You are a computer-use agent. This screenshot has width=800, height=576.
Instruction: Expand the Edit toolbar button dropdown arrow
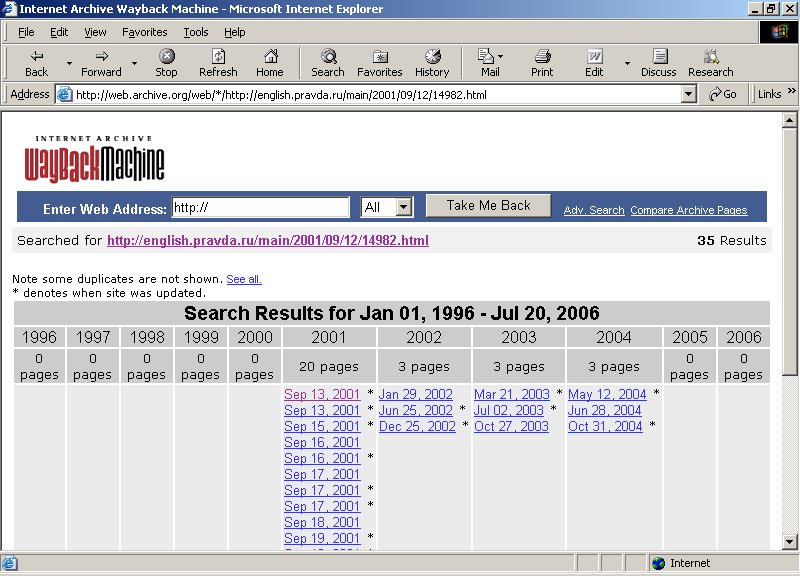627,63
